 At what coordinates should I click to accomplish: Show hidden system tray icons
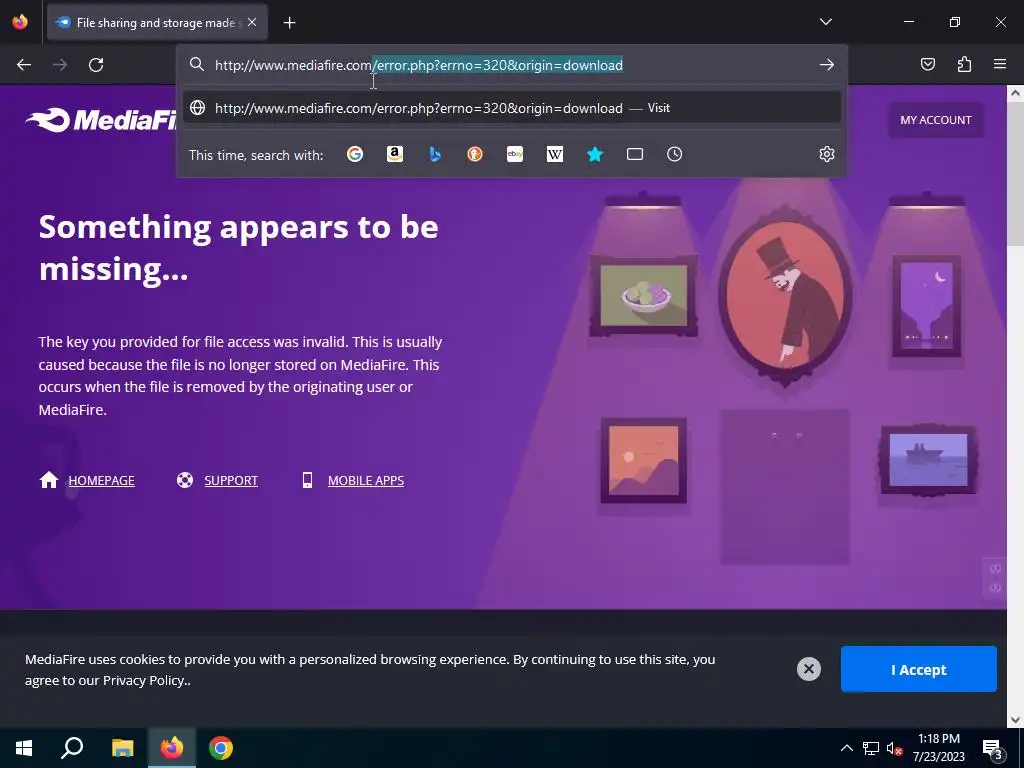(x=846, y=748)
